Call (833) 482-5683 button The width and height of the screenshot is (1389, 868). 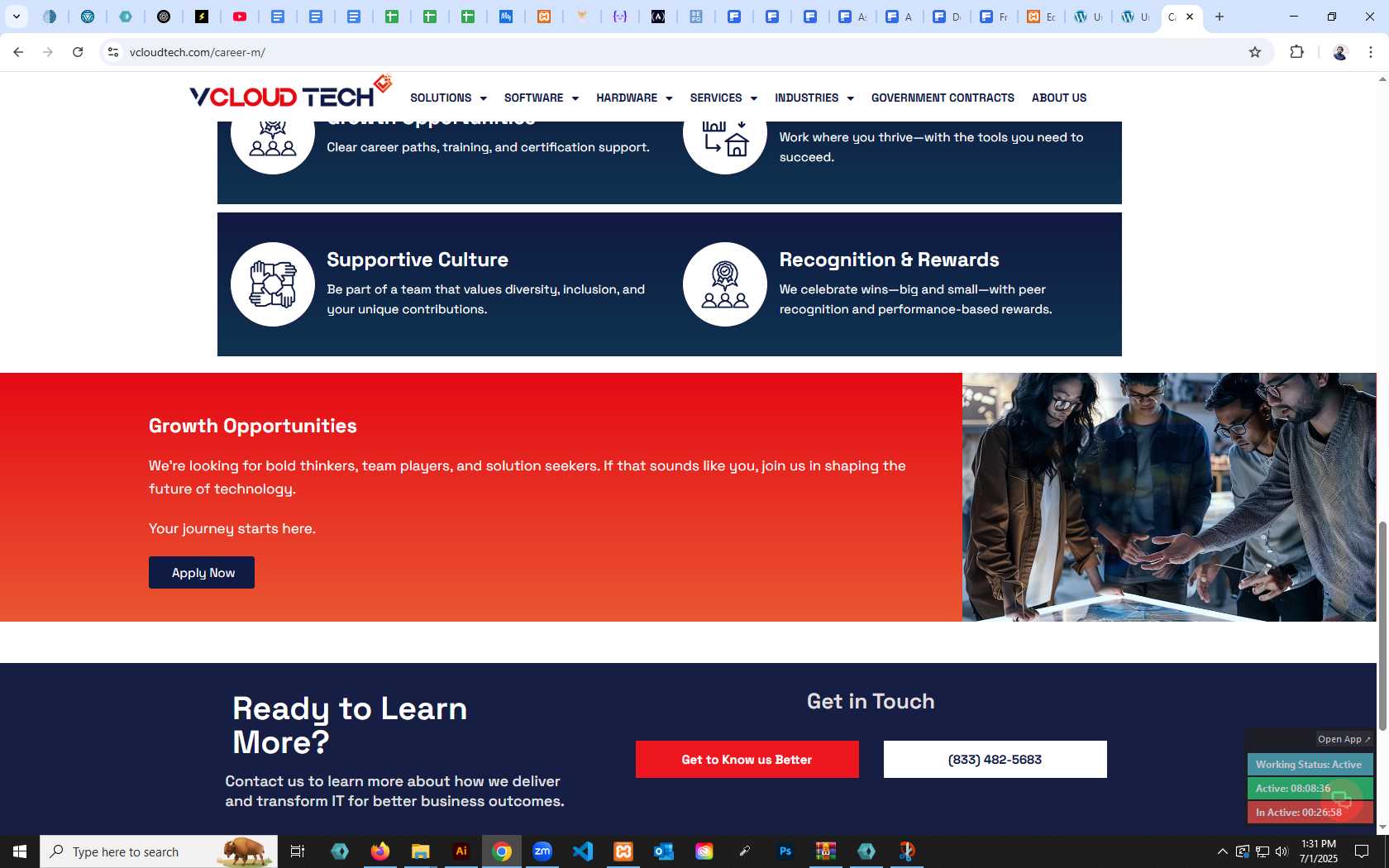click(x=995, y=760)
